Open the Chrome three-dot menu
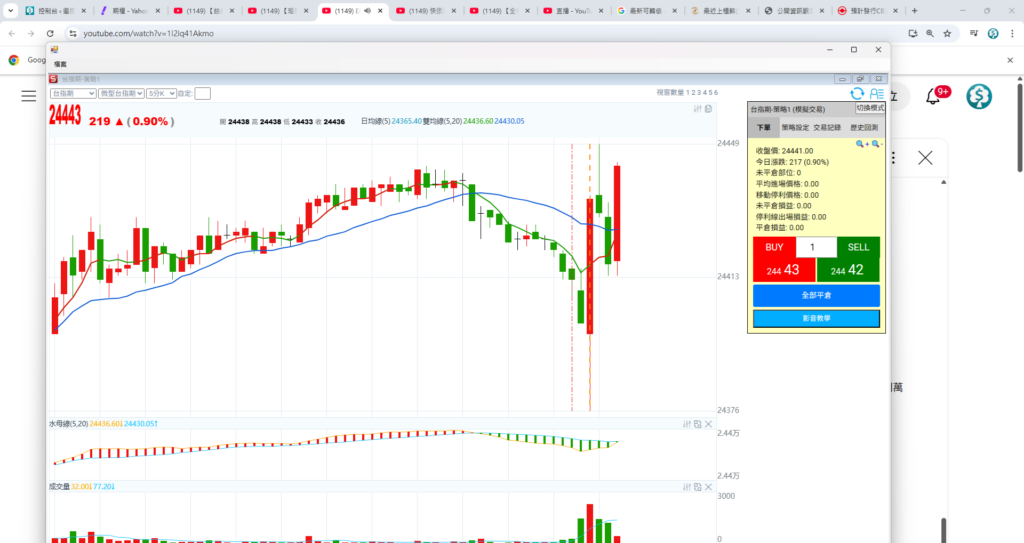Screen dimensions: 1024x543 point(1012,33)
